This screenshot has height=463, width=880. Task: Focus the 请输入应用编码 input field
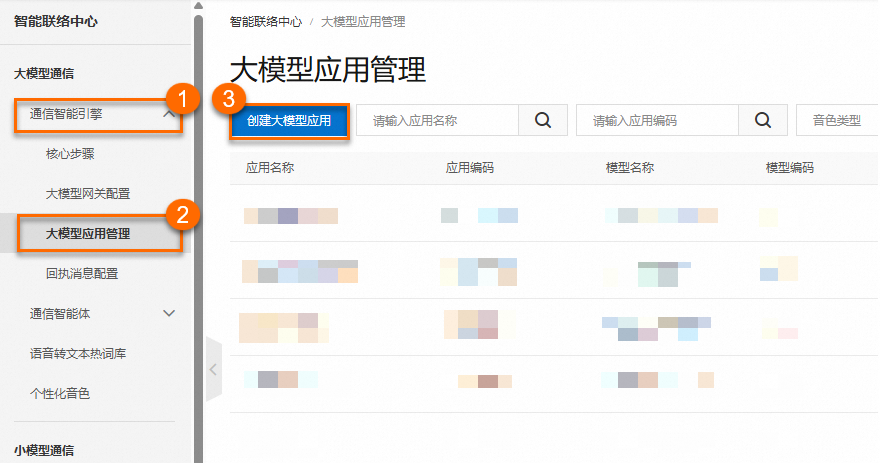[657, 120]
